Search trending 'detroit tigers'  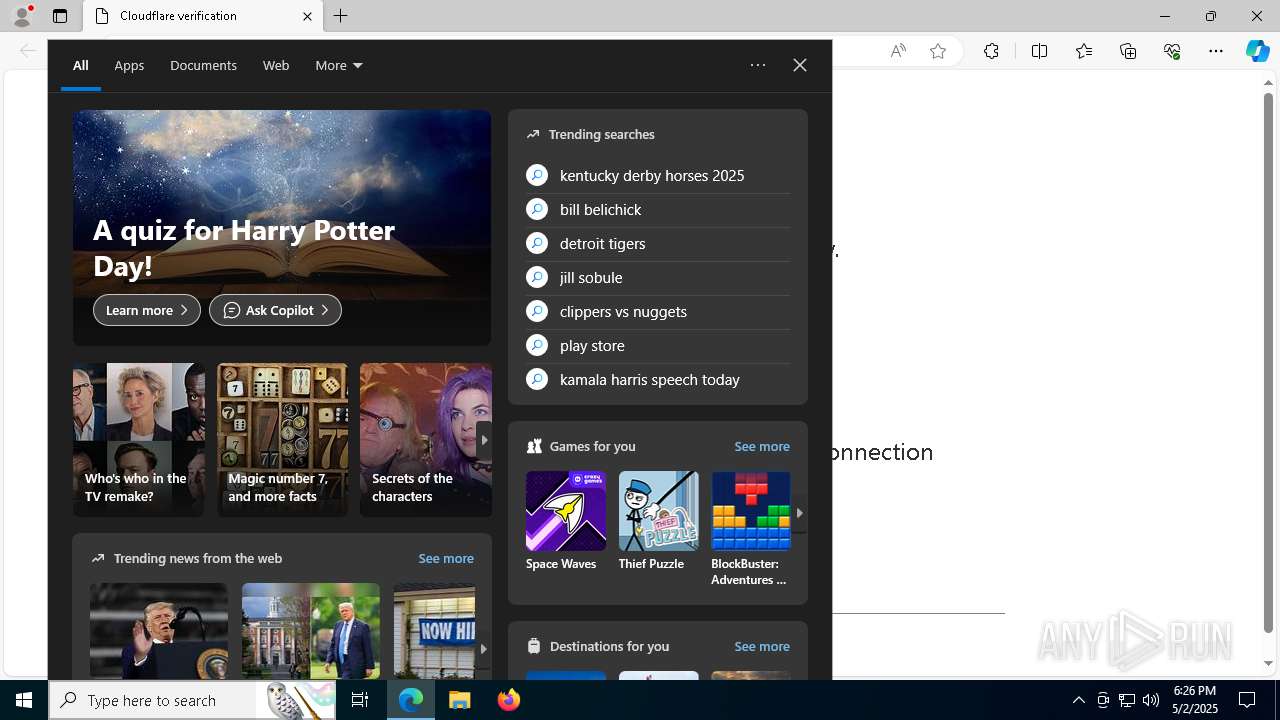tap(658, 244)
